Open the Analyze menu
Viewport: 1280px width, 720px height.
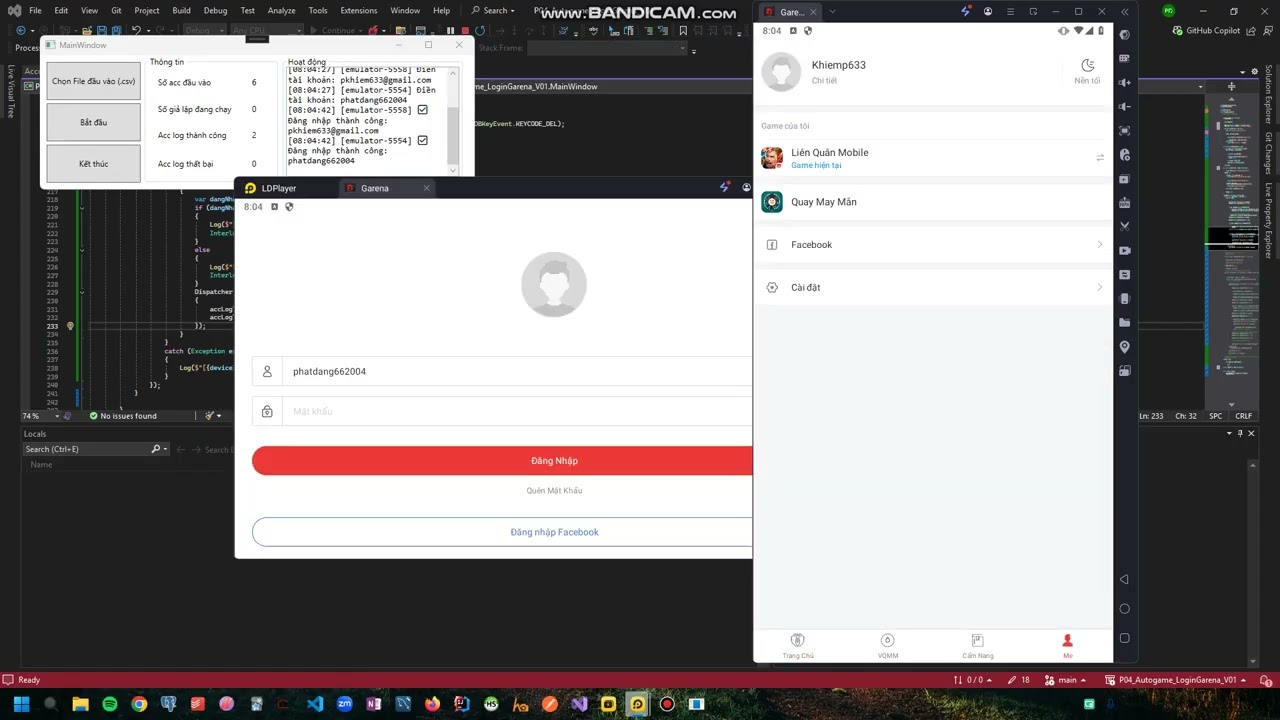281,10
